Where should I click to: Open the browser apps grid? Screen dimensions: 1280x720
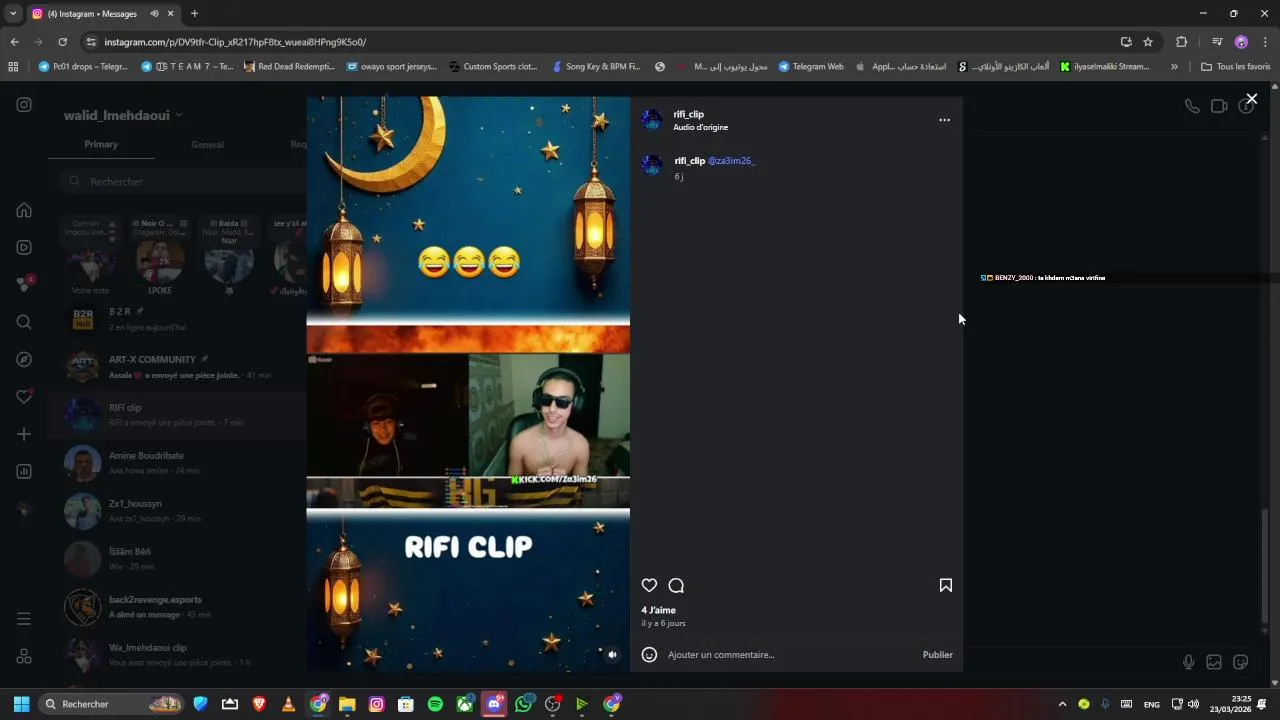(x=13, y=67)
